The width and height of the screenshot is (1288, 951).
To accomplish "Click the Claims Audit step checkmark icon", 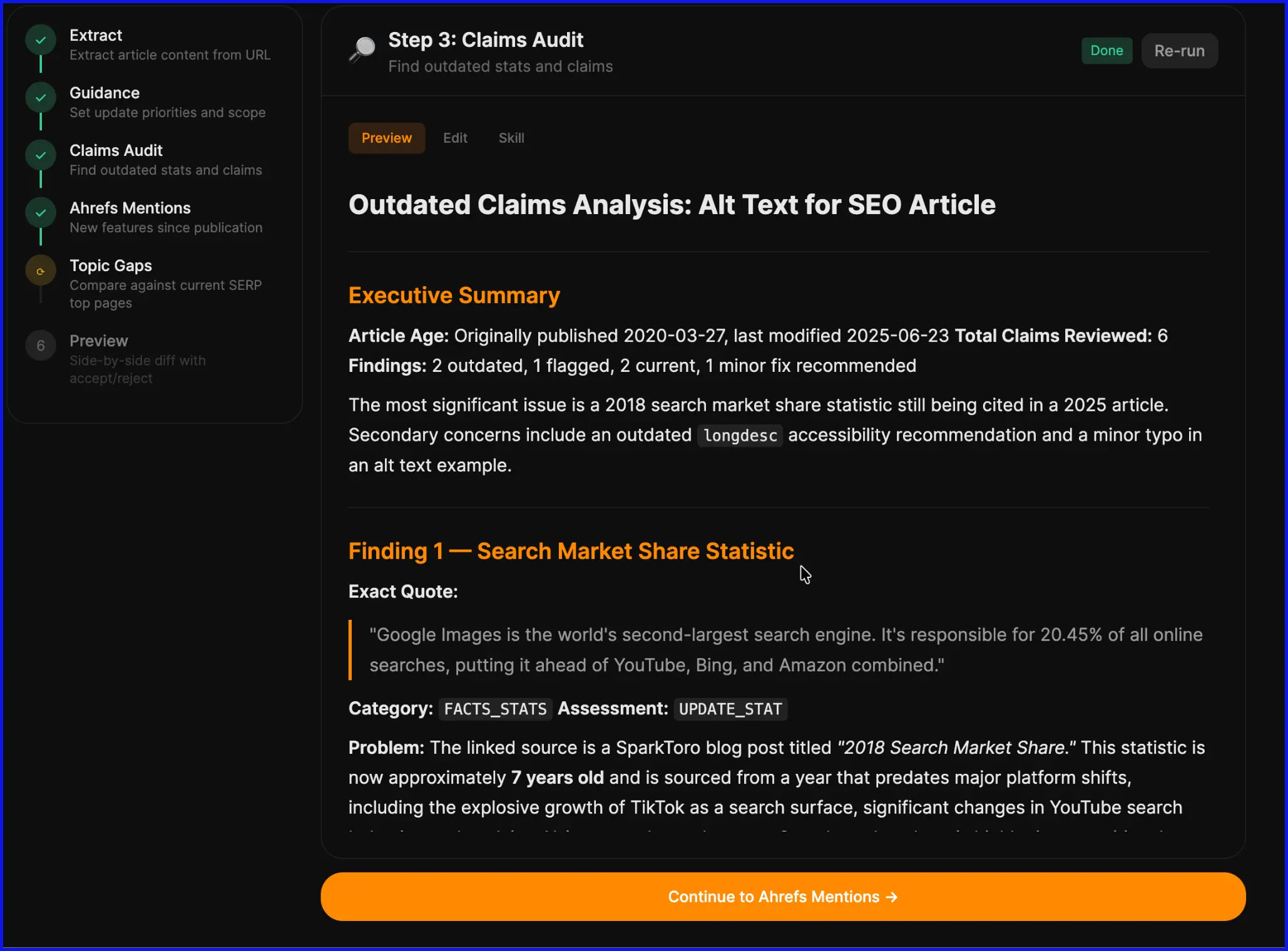I will 41,155.
